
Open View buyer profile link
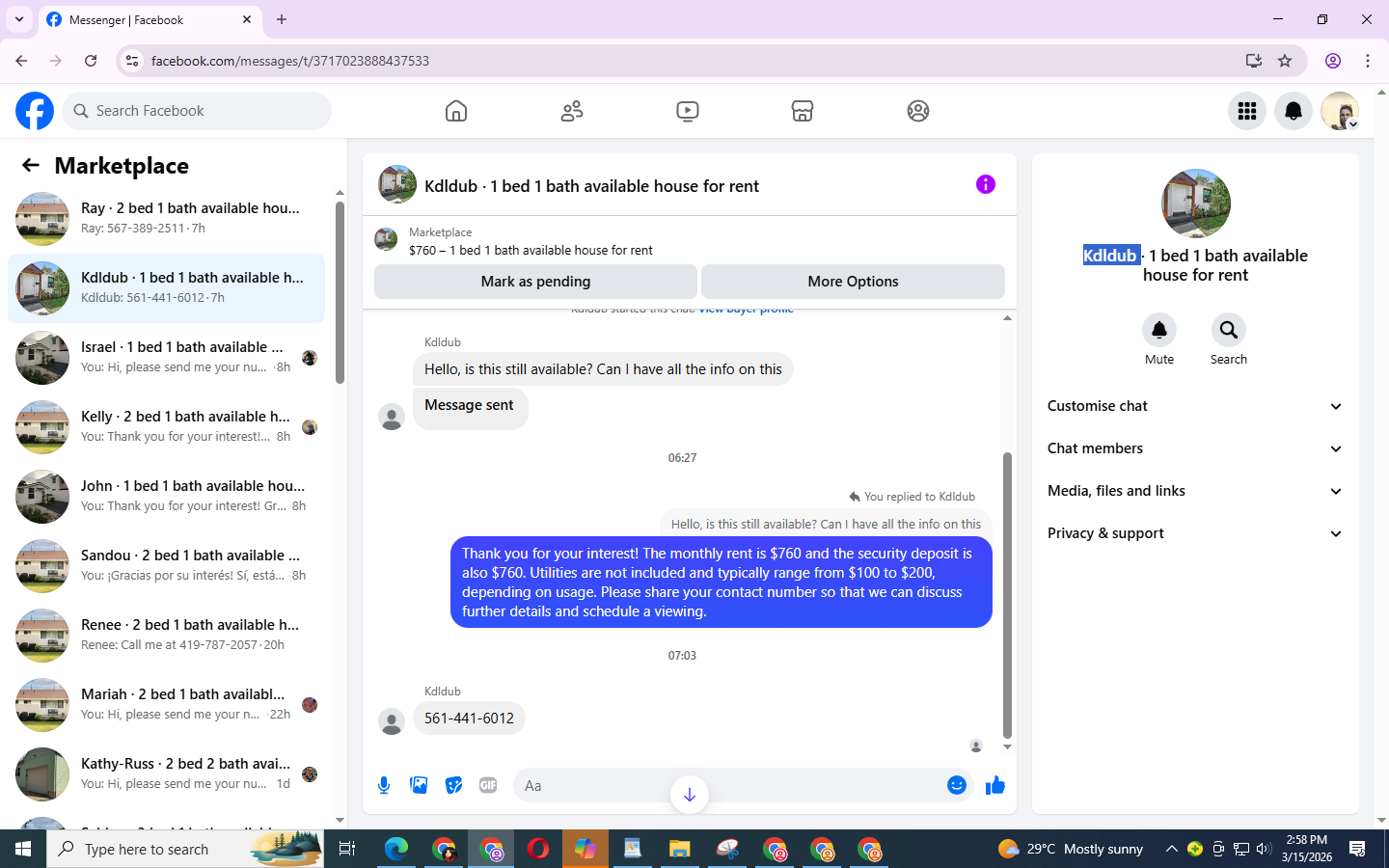coord(746,310)
